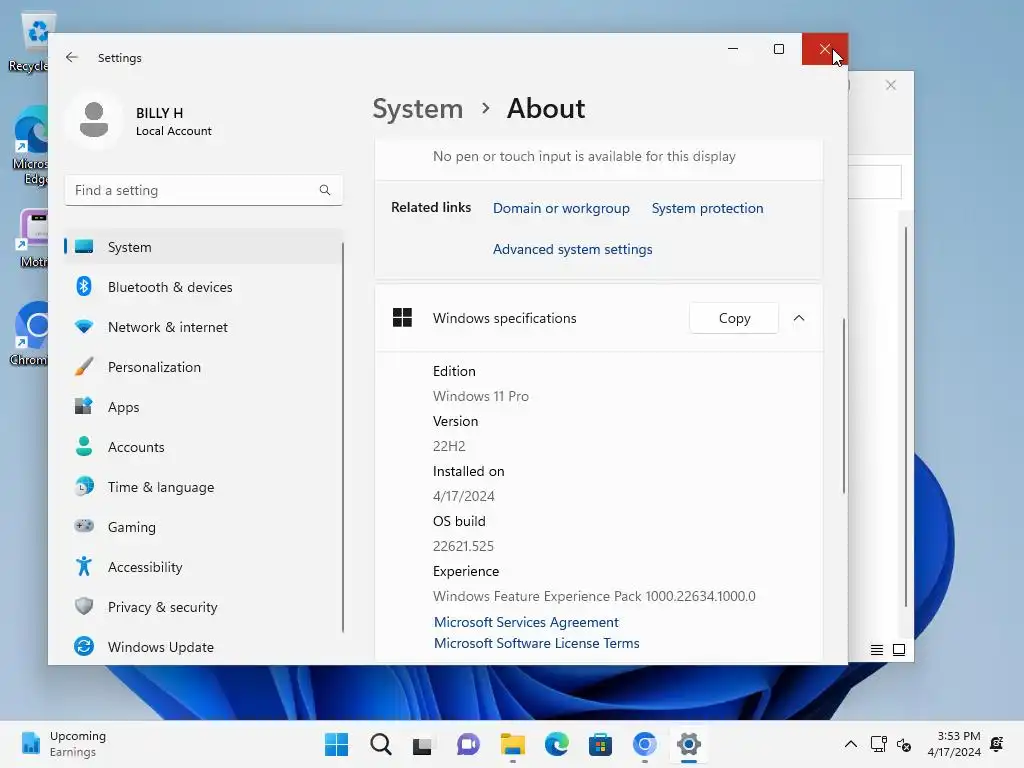1024x768 pixels.
Task: Copy the Windows specifications
Action: coord(734,318)
